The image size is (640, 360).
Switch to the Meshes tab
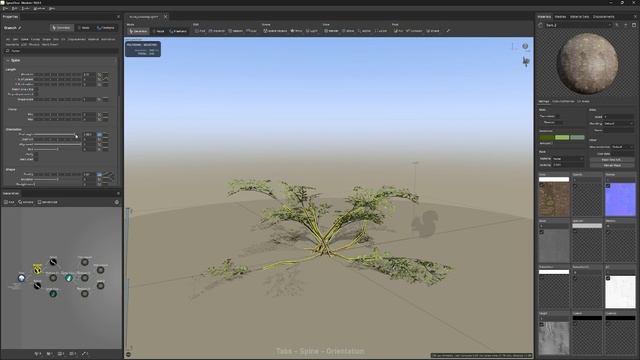560,17
